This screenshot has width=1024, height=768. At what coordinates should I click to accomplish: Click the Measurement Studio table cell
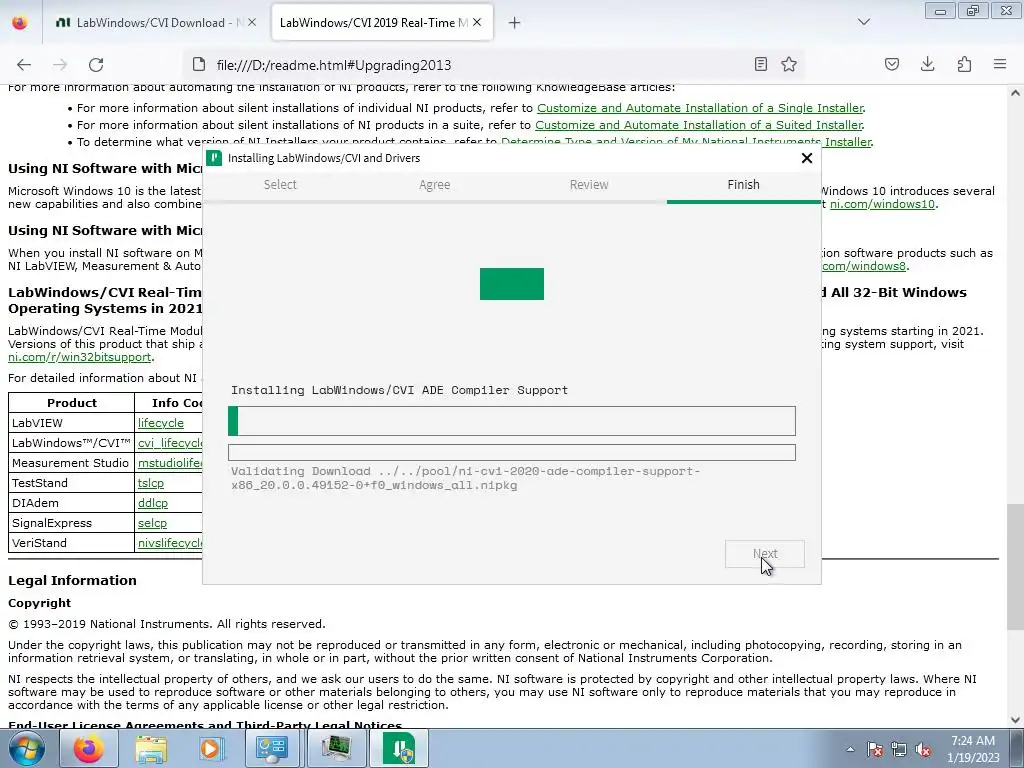point(71,463)
